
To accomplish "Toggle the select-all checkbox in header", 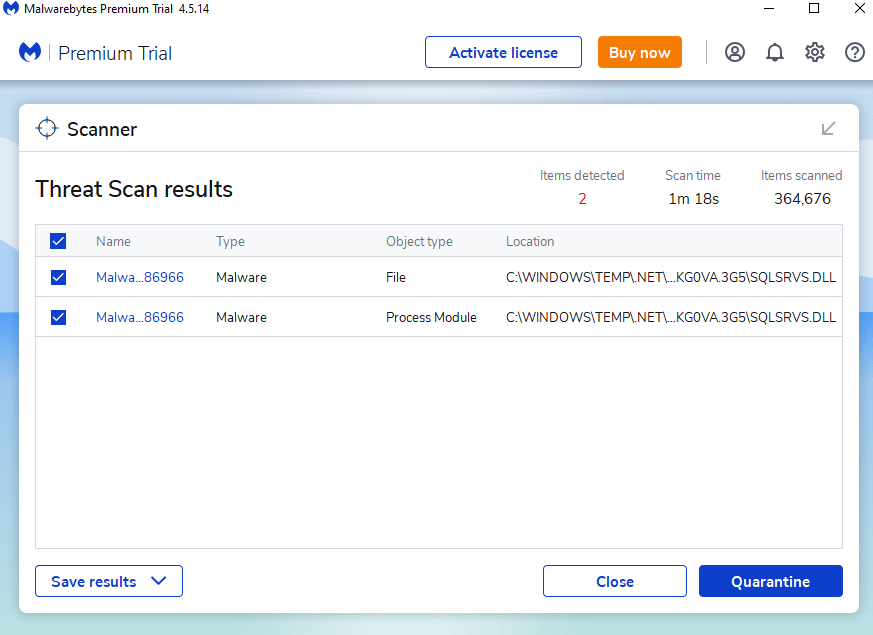I will click(58, 241).
